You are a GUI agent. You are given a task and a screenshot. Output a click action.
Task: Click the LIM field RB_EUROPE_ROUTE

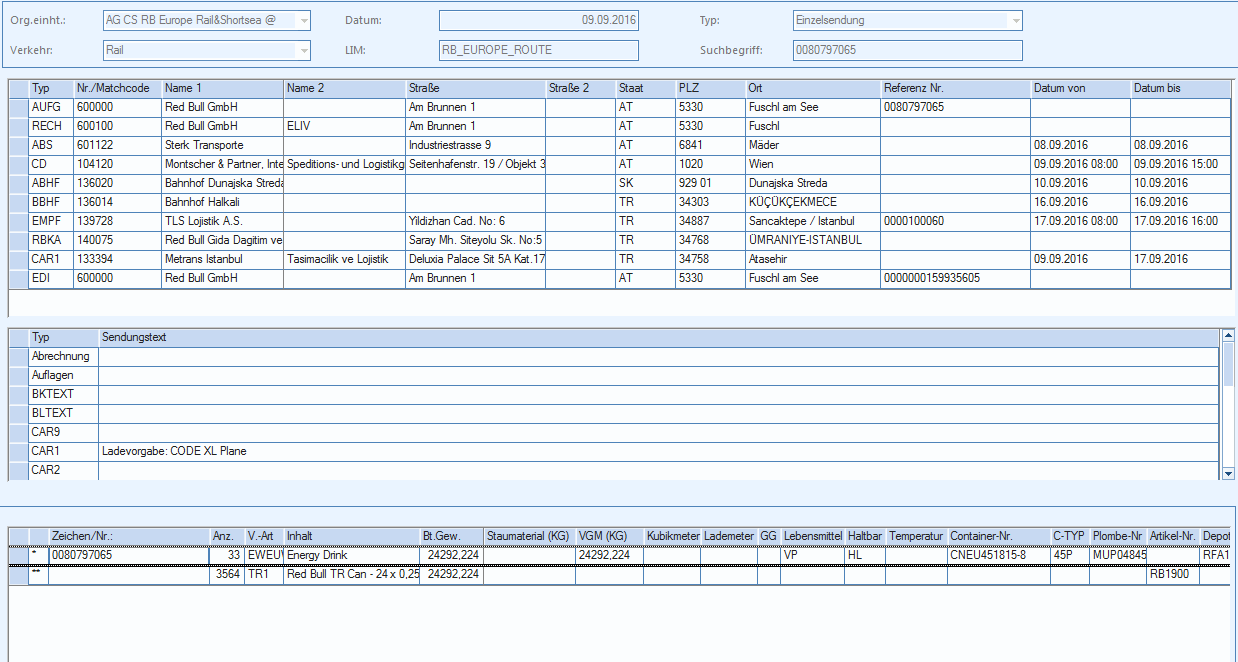(538, 50)
